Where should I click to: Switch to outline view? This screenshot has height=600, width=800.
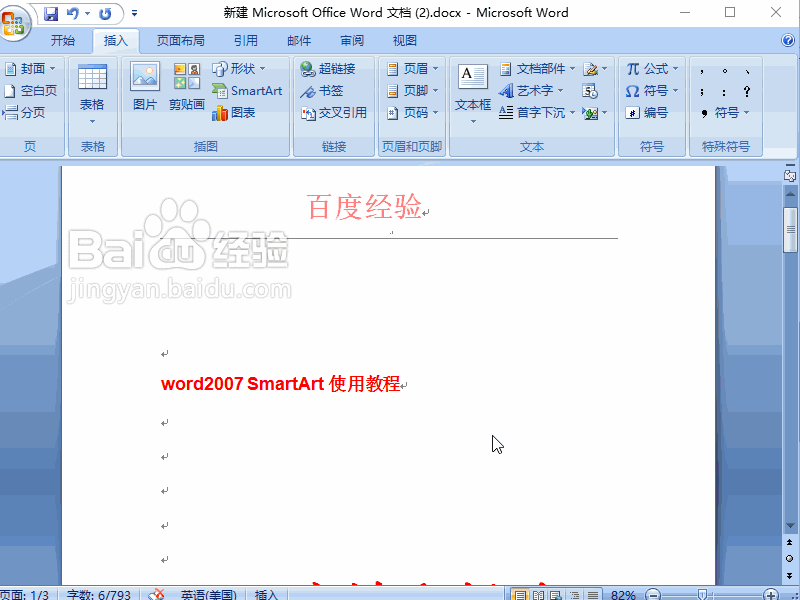tap(574, 595)
